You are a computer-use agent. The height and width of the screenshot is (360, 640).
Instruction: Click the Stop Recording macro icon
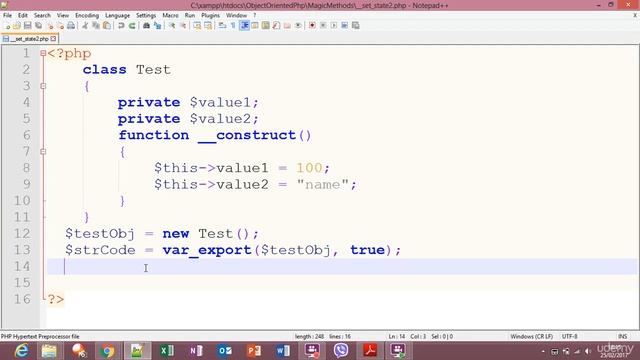pos(323,26)
